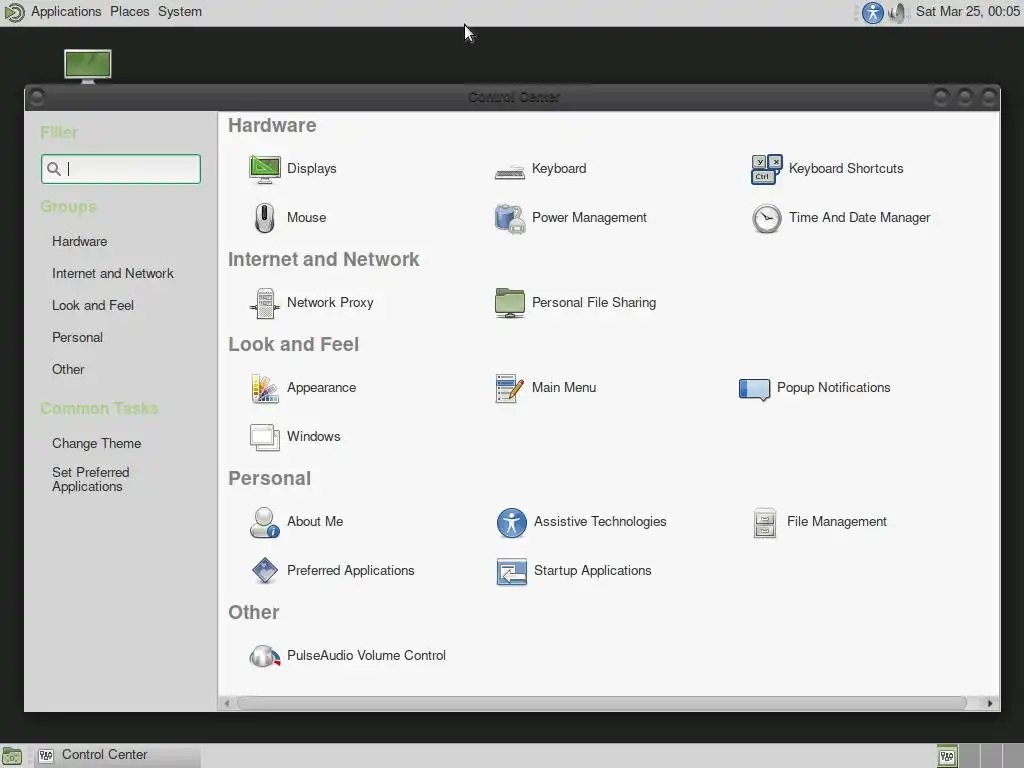Open the Startup Applications icon
This screenshot has width=1024, height=768.
click(x=511, y=571)
